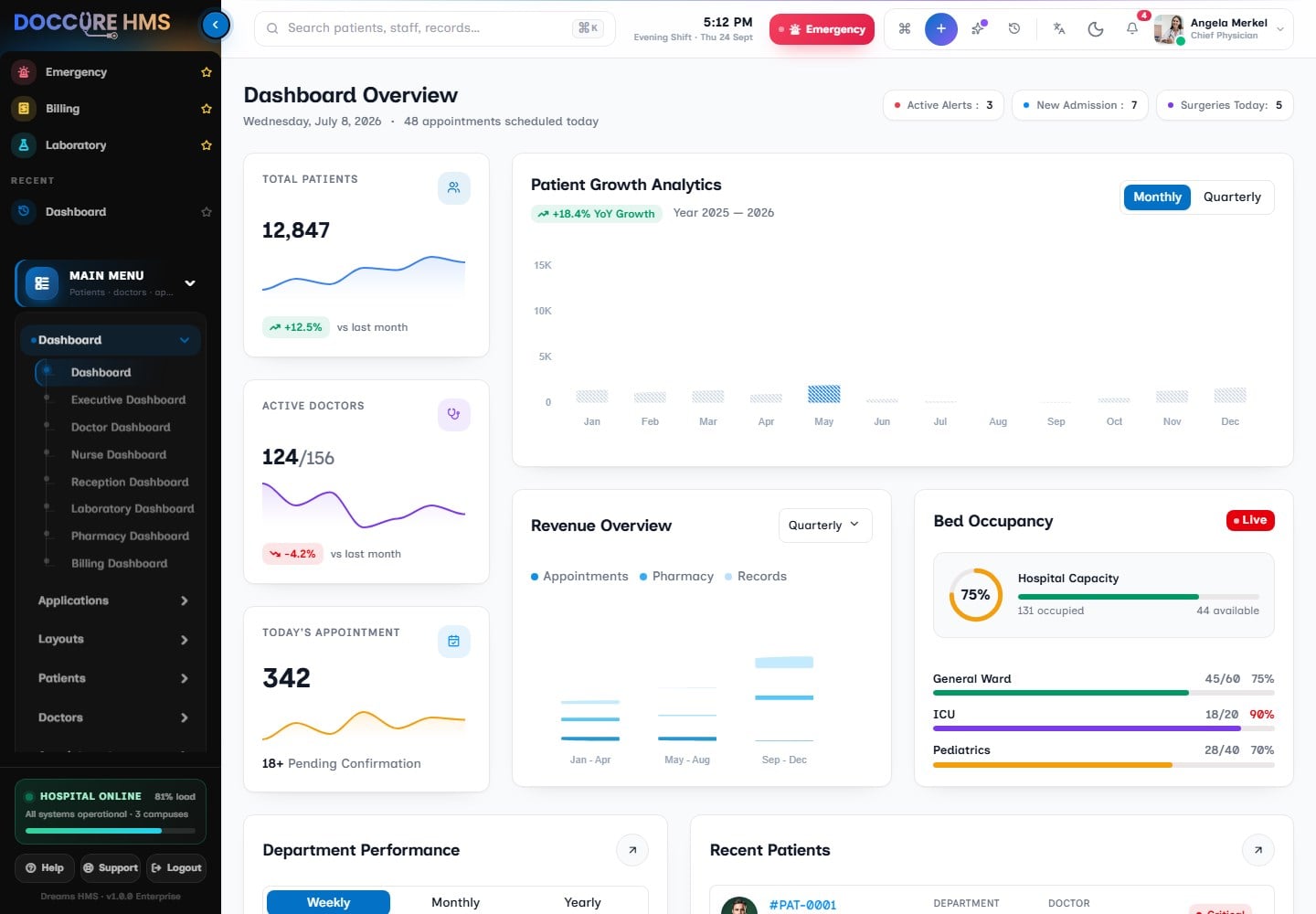The height and width of the screenshot is (914, 1316).
Task: Collapse the Main Menu section chevron
Action: pos(190,283)
